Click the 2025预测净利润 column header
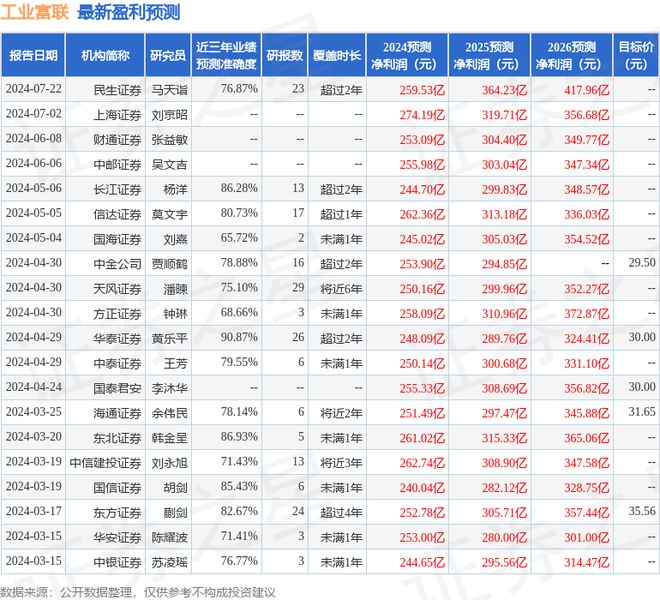The width and height of the screenshot is (660, 600). (x=489, y=56)
